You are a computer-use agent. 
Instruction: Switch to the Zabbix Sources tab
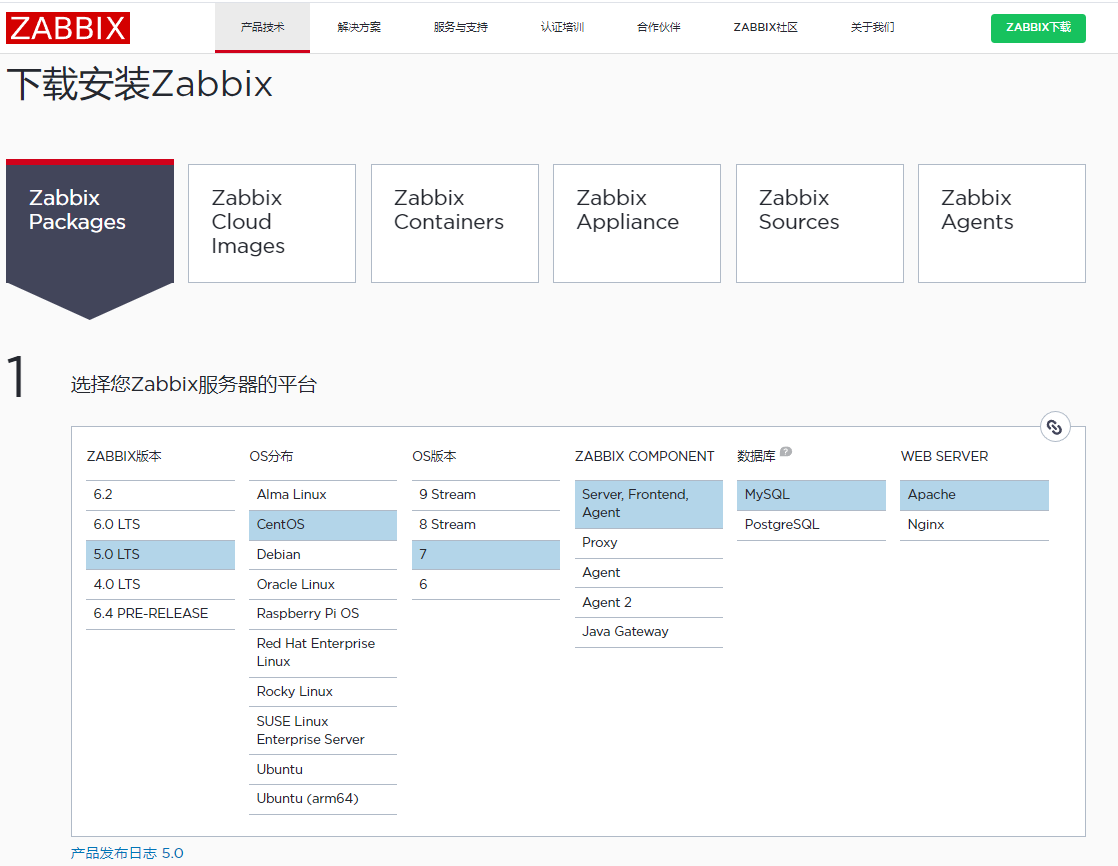(819, 222)
